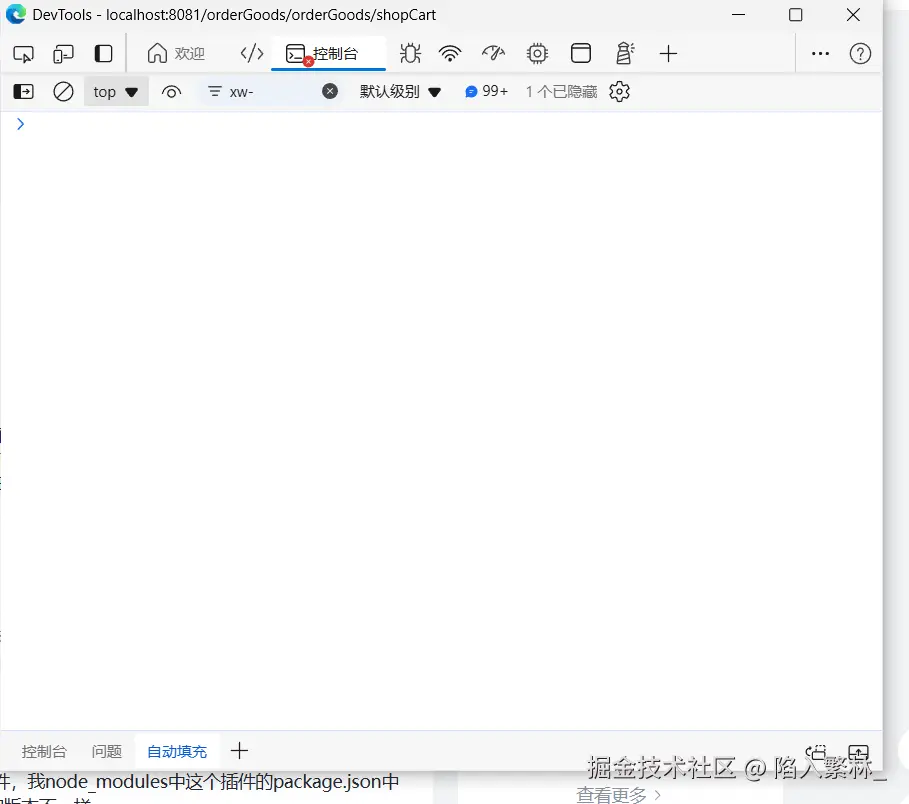Open the Network panel wifi icon
This screenshot has height=804, width=909.
tap(450, 54)
